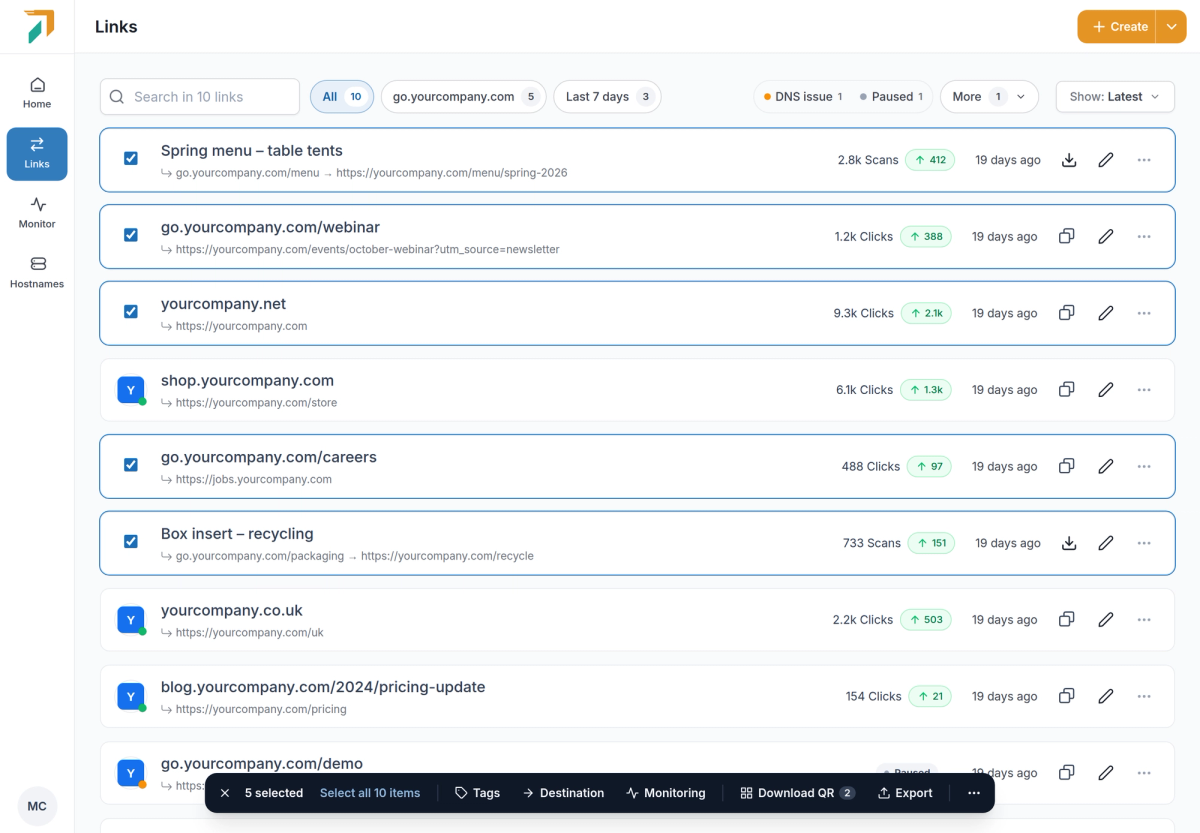Export the selected links
This screenshot has height=833, width=1200.
pyautogui.click(x=905, y=793)
